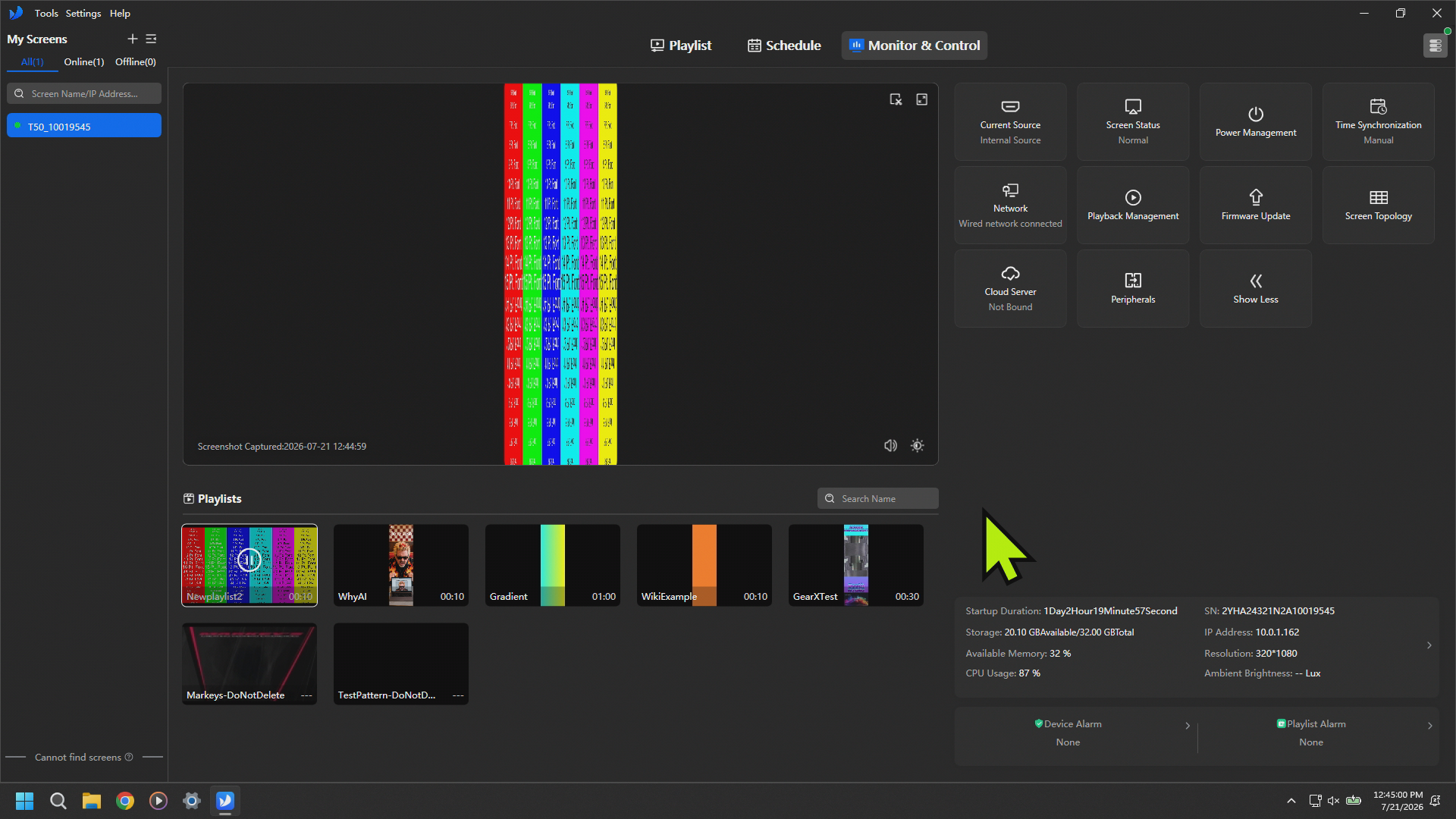Image resolution: width=1456 pixels, height=819 pixels.
Task: Open the Peripherals tile
Action: [1133, 288]
